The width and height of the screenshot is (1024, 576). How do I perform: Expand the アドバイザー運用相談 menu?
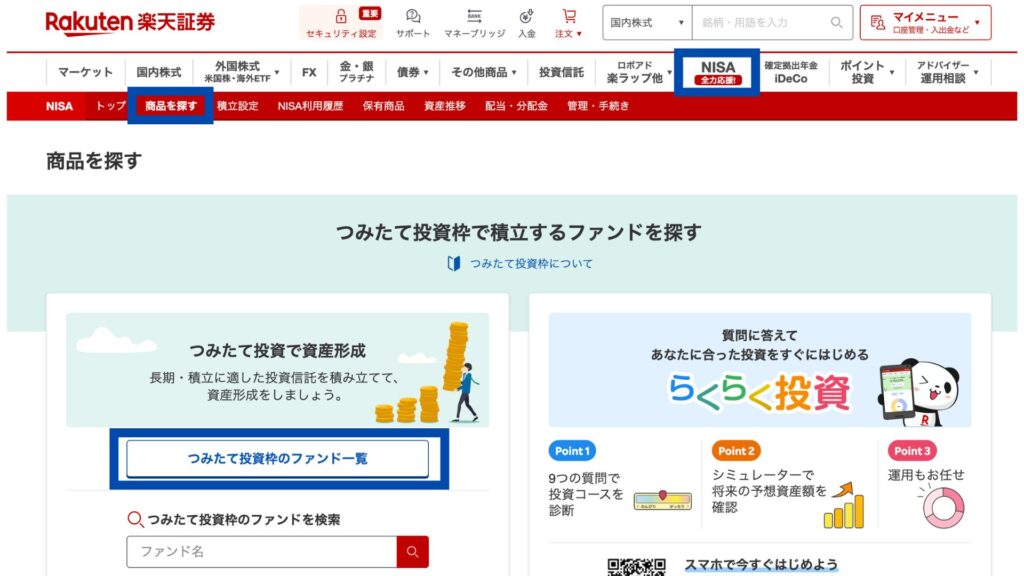pos(947,72)
